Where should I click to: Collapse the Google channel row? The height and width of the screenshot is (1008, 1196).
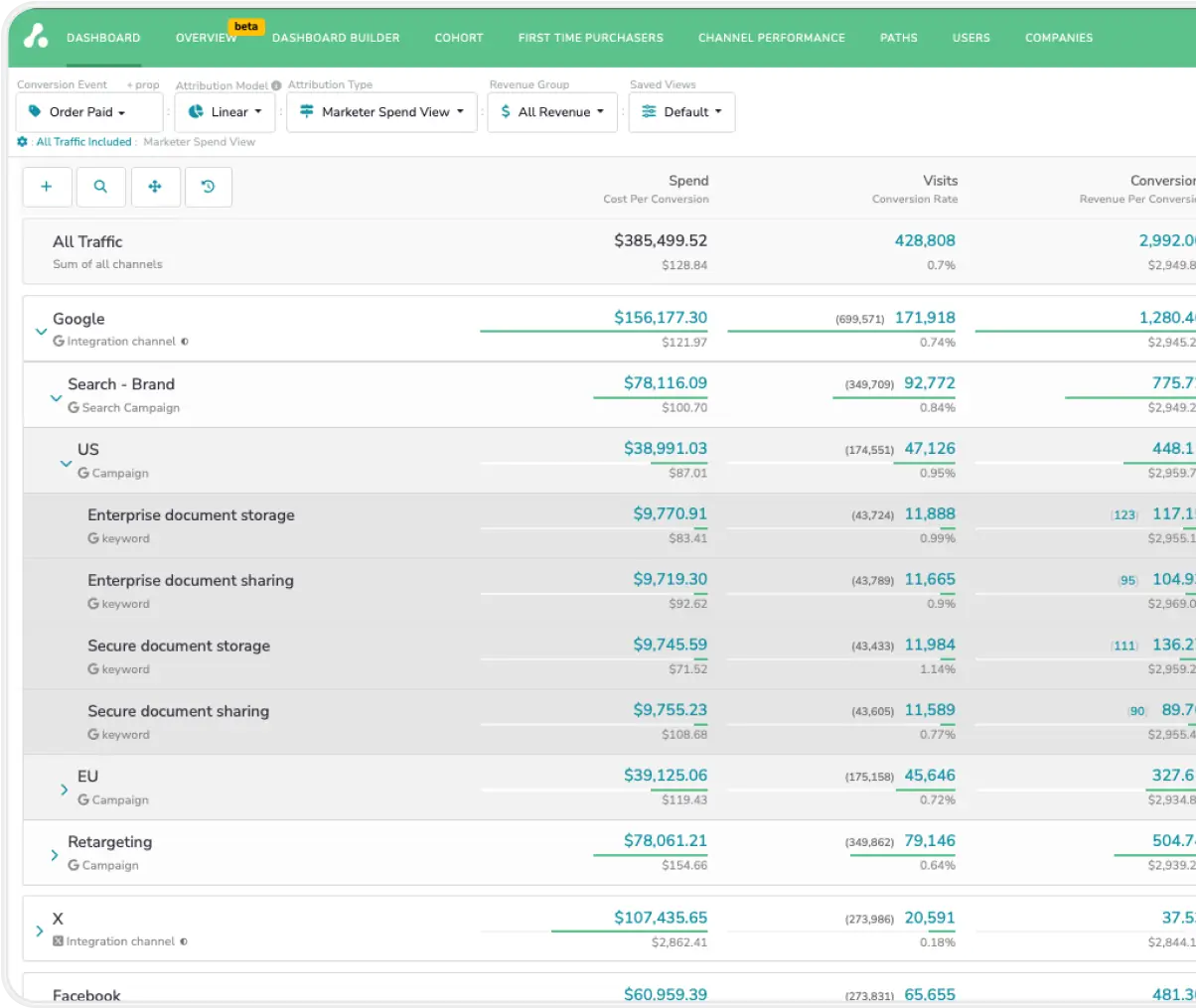tap(41, 332)
